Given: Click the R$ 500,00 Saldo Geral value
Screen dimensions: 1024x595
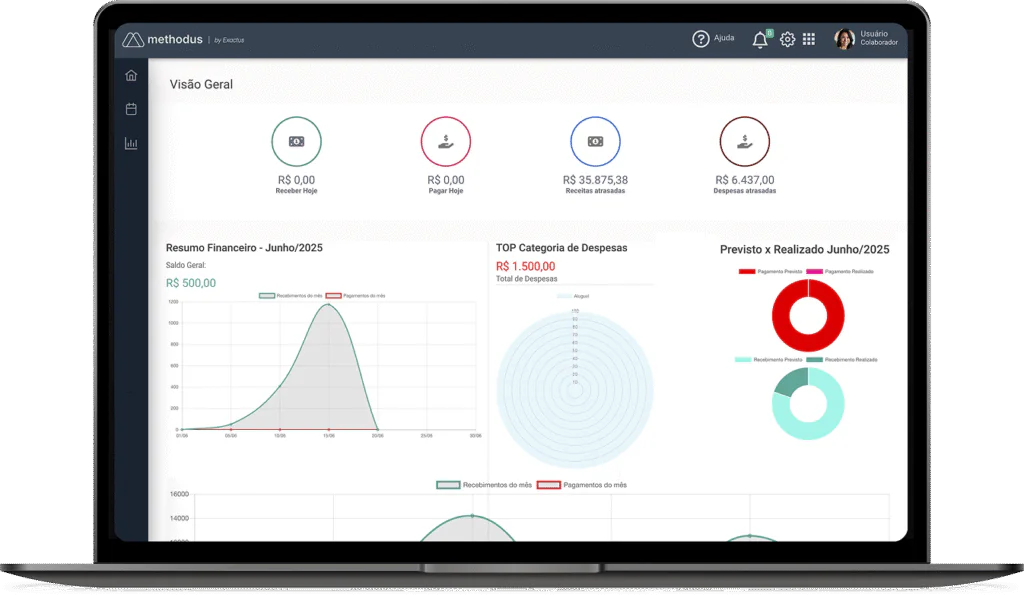Looking at the screenshot, I should click(191, 283).
